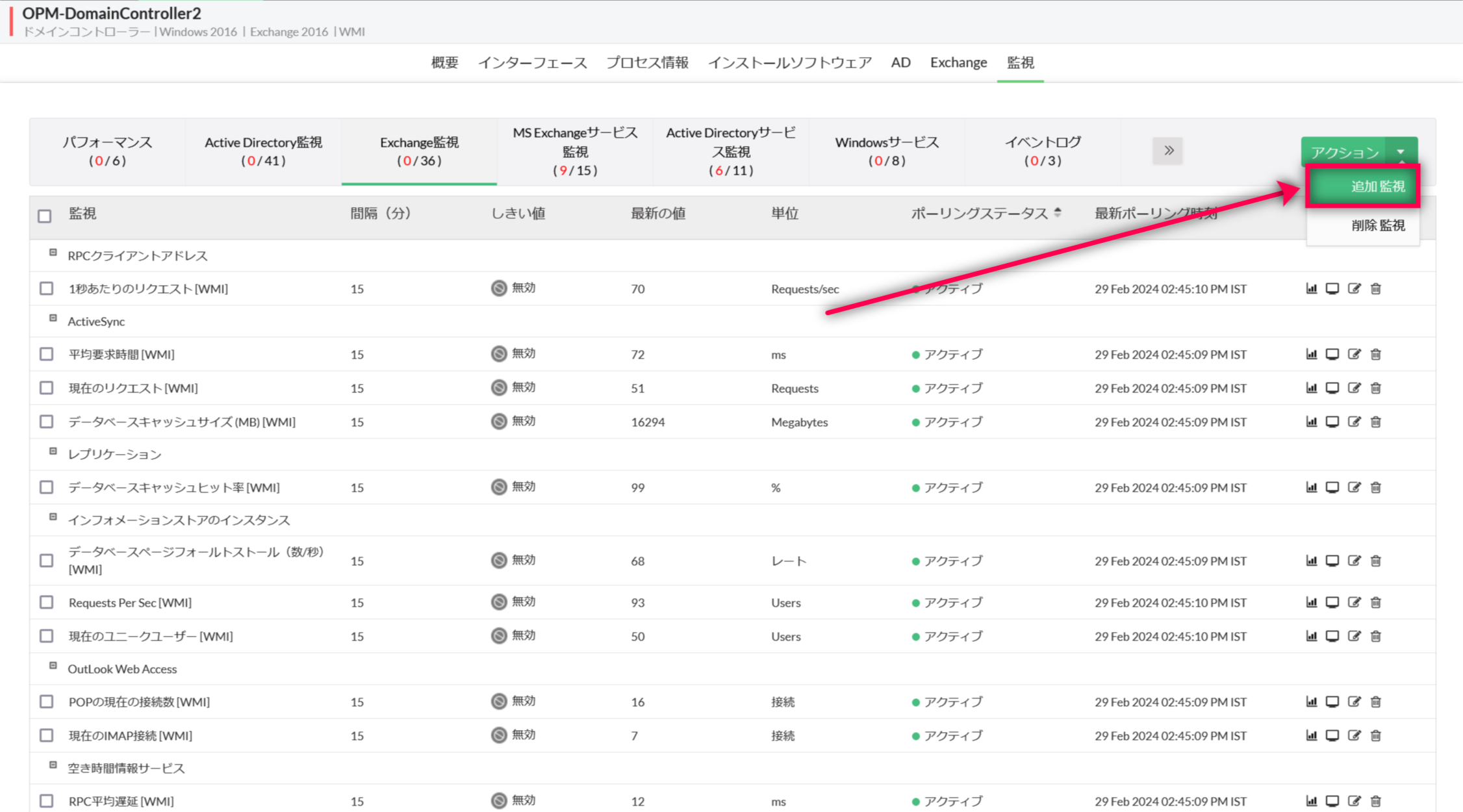Collapse the OutLook Web Access group
This screenshot has height=812, width=1463.
[53, 666]
